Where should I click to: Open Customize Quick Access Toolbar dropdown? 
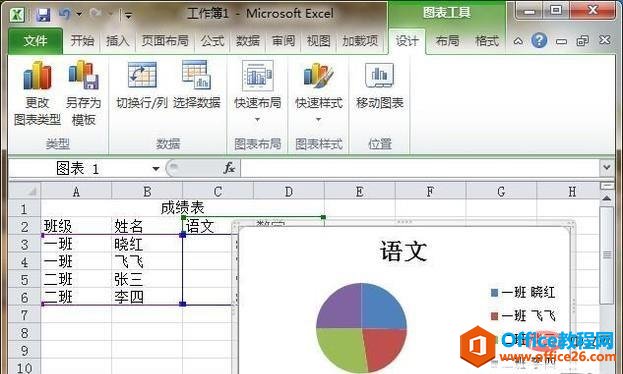pyautogui.click(x=128, y=16)
